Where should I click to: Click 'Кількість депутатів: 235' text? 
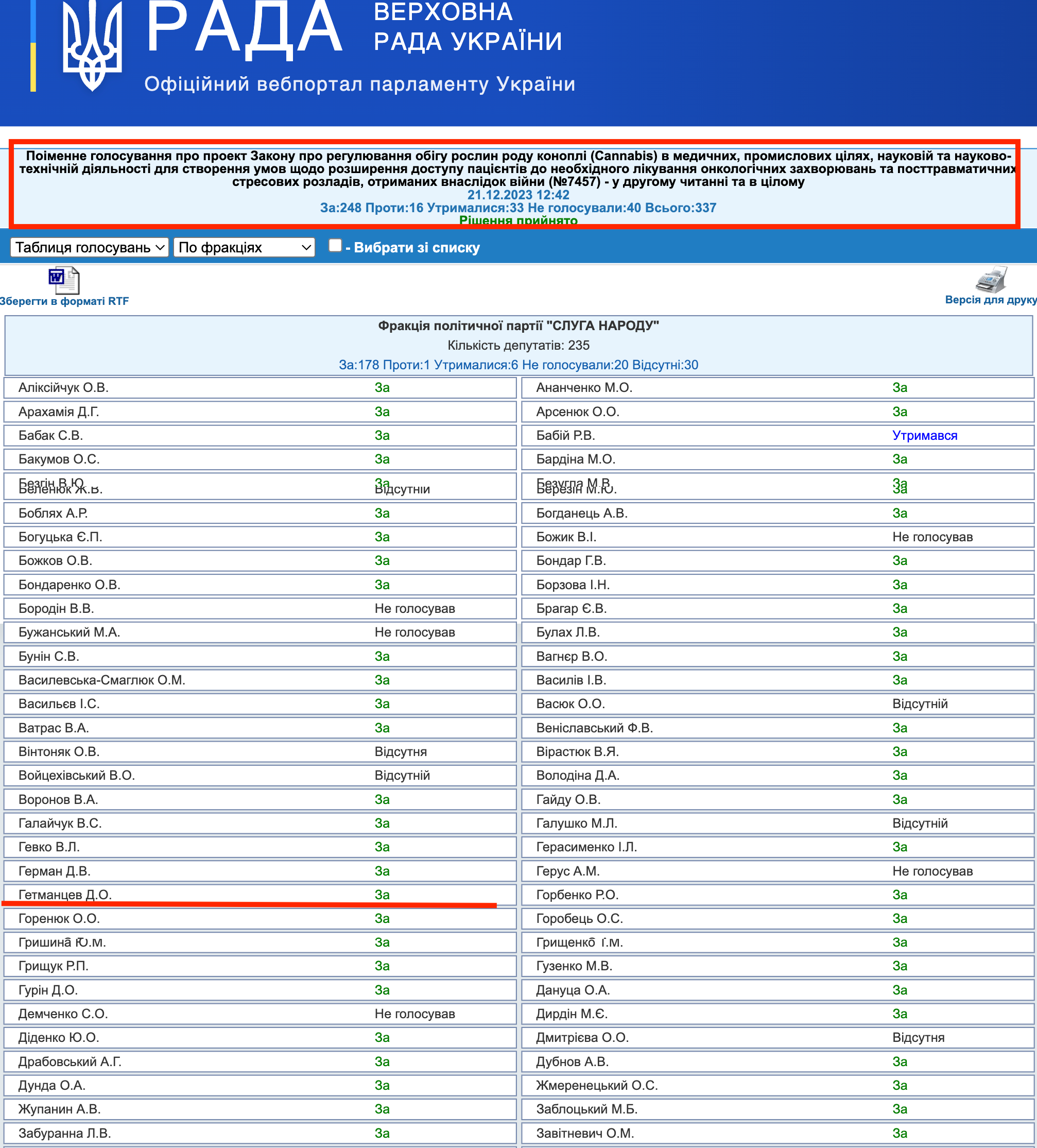tap(518, 345)
